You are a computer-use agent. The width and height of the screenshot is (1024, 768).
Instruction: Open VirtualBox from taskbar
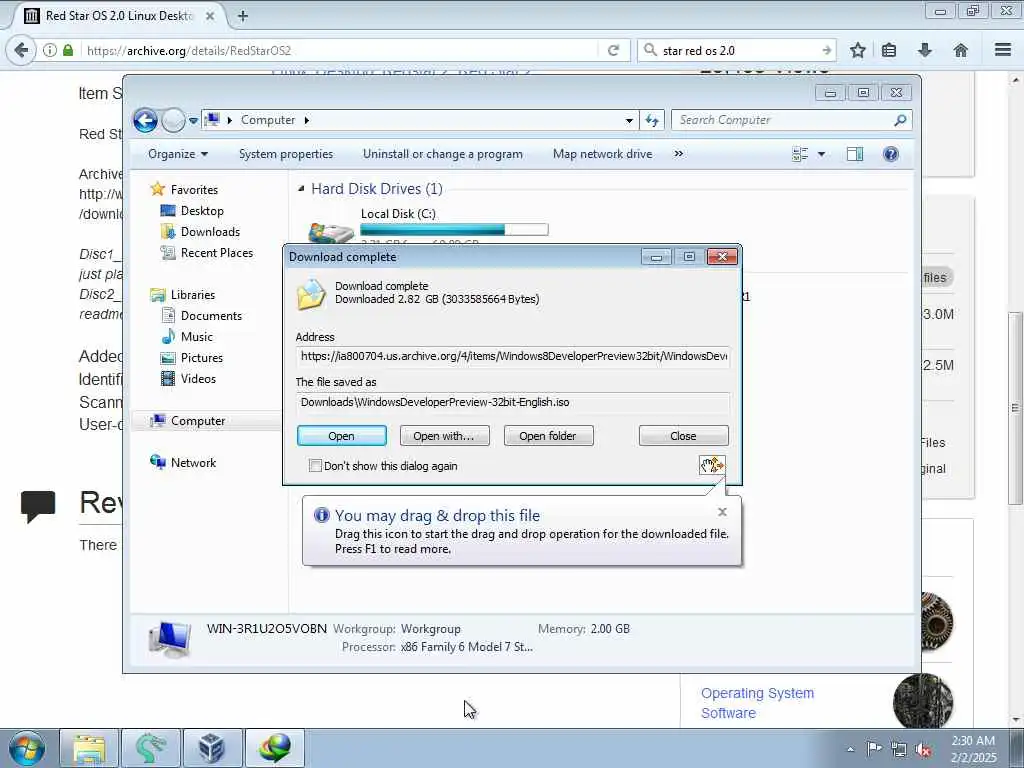click(212, 748)
